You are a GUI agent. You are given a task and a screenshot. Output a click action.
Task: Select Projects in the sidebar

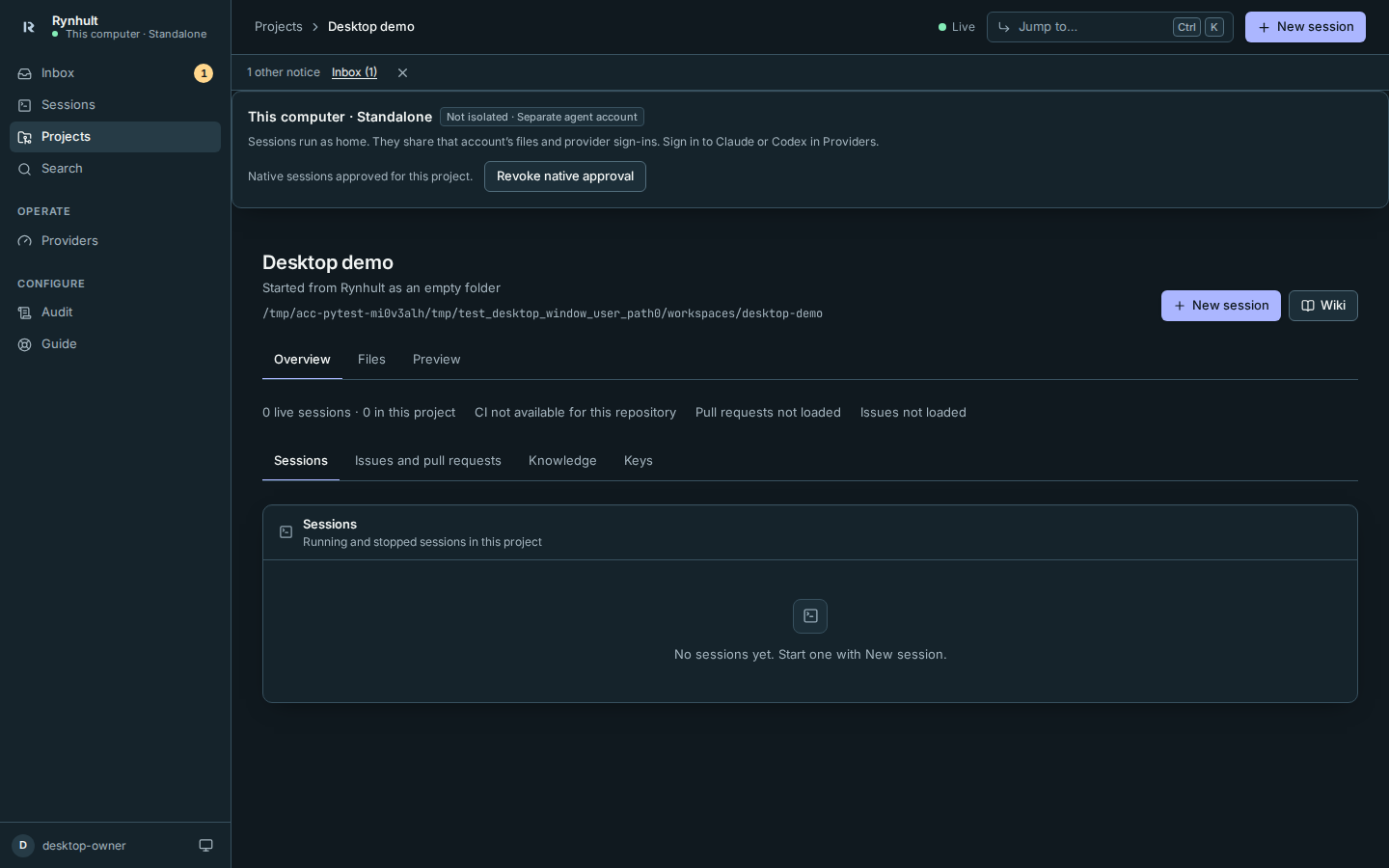pyautogui.click(x=115, y=137)
